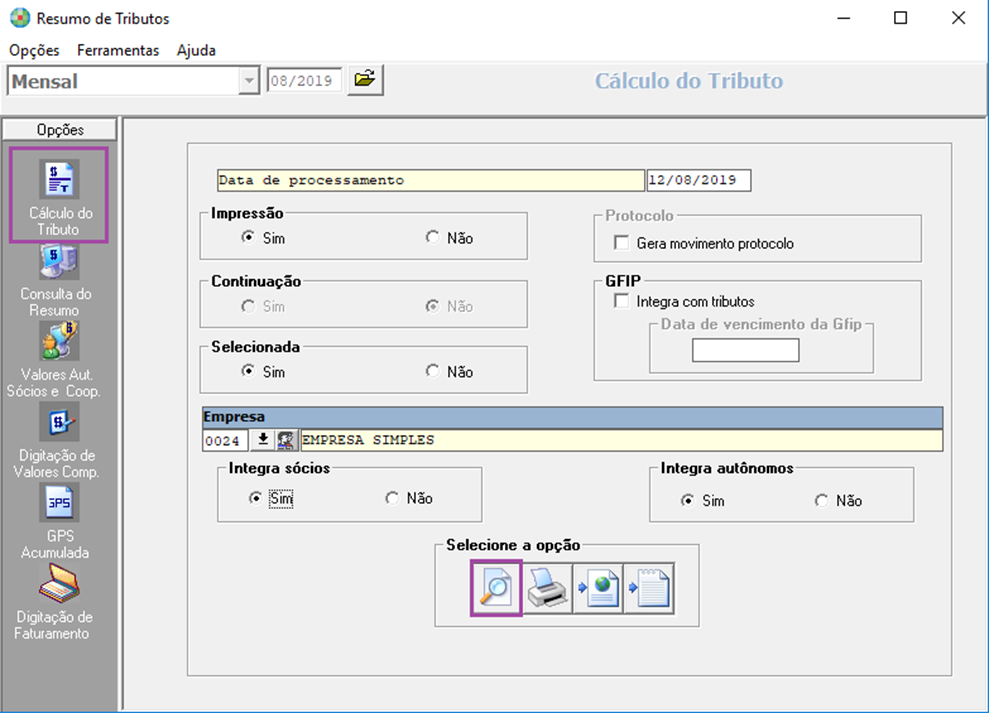Click the Opções sidebar header button
Screen dimensions: 989x713
point(60,129)
